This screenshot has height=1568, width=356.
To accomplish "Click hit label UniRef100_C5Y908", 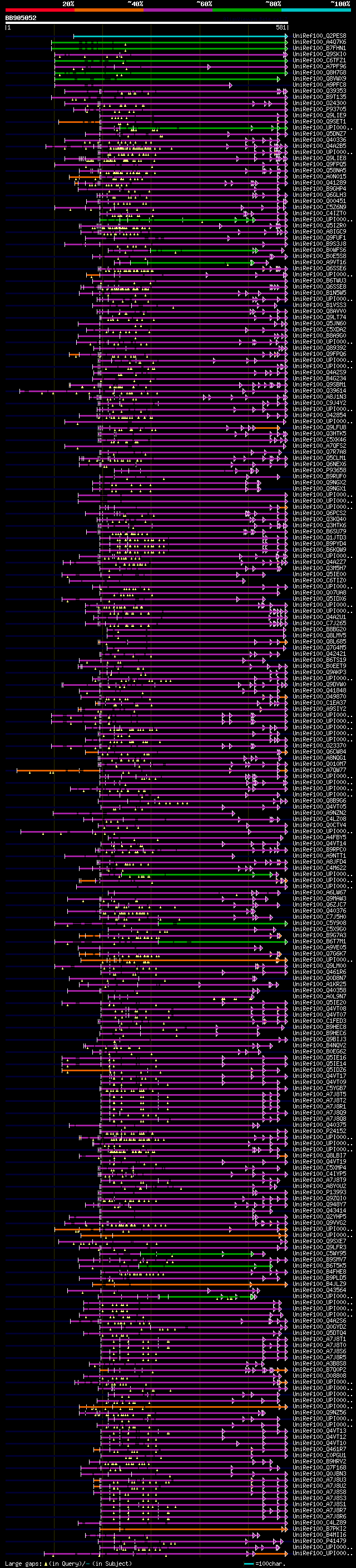I will pyautogui.click(x=319, y=923).
